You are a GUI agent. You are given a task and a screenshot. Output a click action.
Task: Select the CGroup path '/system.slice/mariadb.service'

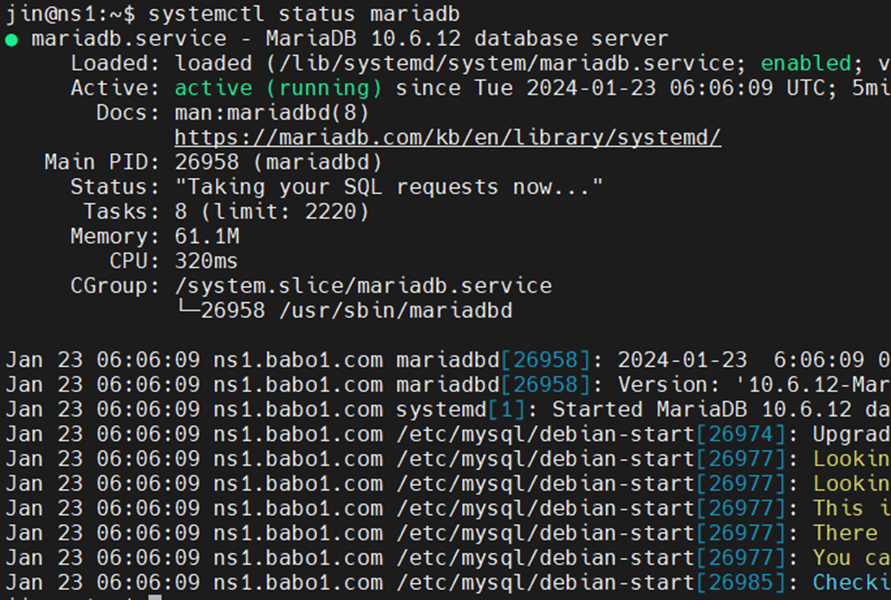[x=363, y=286]
